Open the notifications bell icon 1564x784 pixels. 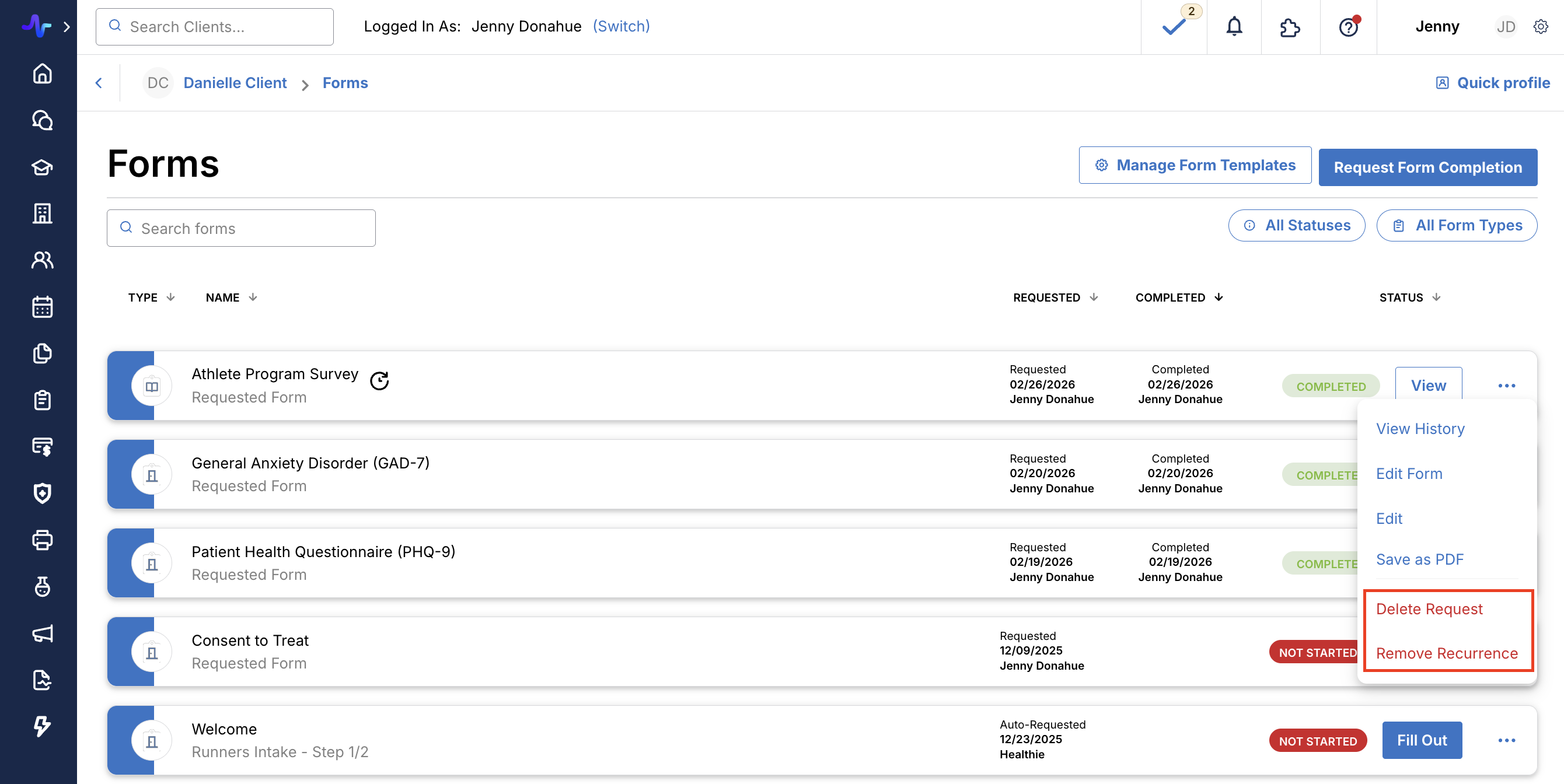(x=1234, y=27)
